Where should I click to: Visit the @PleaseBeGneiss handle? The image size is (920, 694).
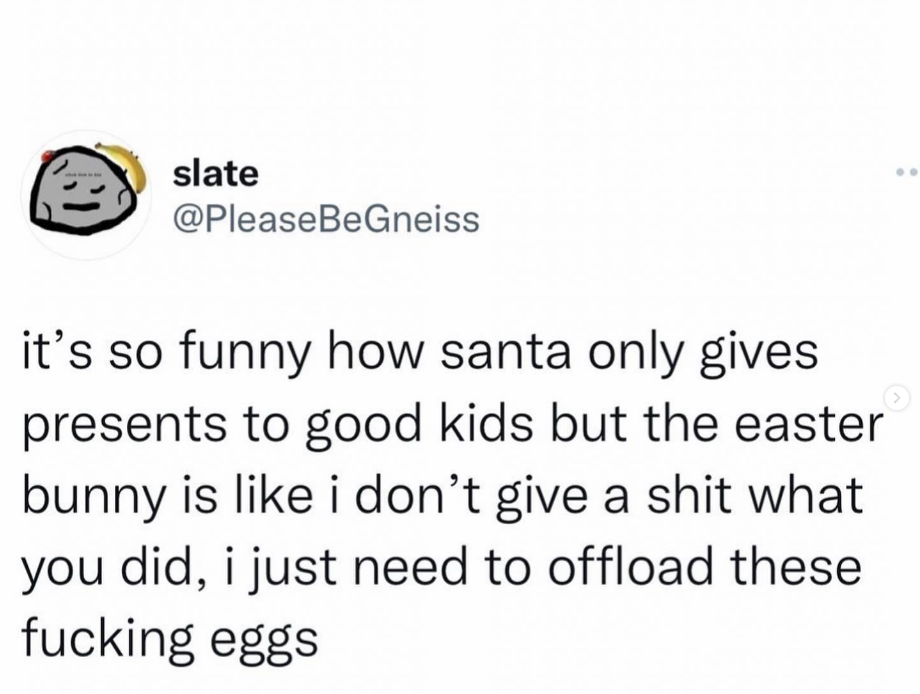[x=326, y=217]
